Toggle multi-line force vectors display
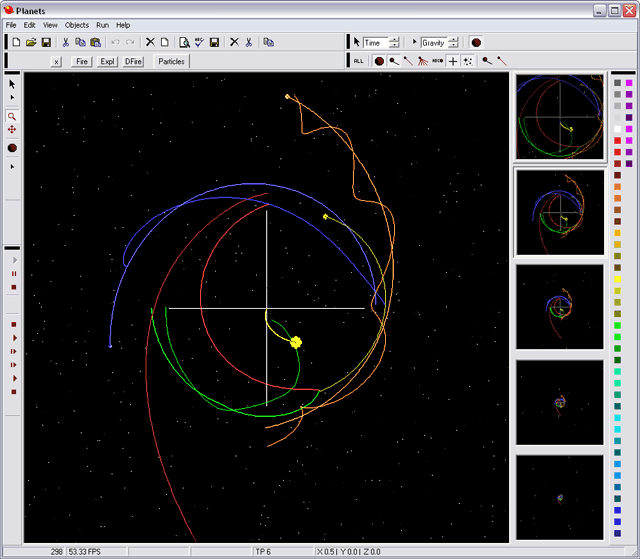The height and width of the screenshot is (559, 640). click(423, 61)
